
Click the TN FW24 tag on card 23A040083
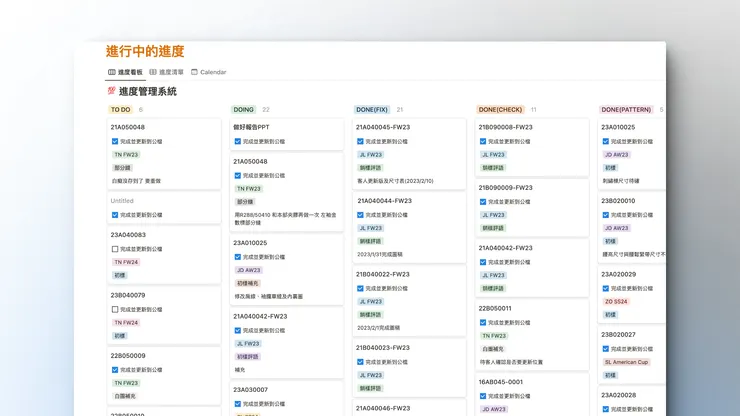(x=126, y=262)
